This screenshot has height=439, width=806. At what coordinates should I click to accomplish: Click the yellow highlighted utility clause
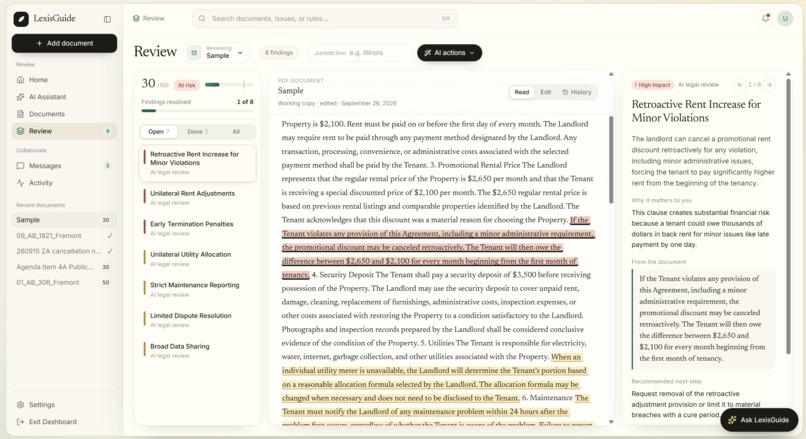(434, 377)
